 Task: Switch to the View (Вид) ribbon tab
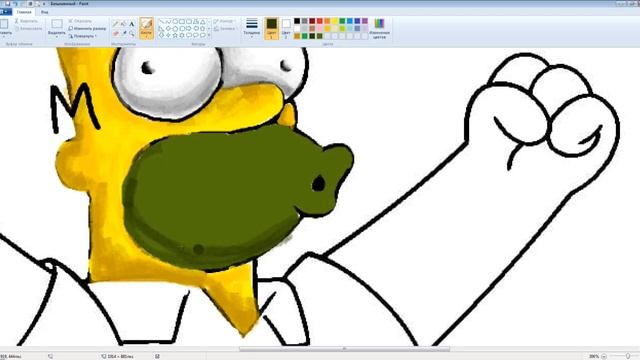click(x=44, y=12)
